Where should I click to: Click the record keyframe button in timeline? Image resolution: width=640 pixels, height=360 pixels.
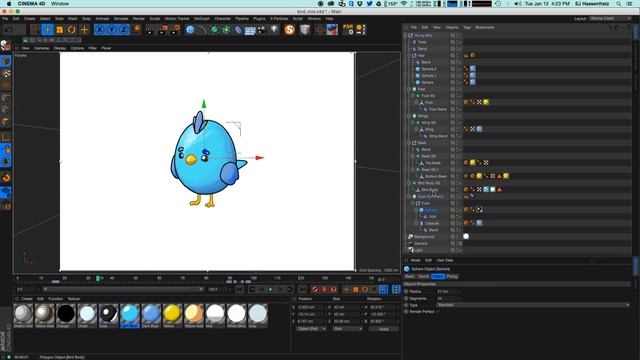click(x=315, y=289)
